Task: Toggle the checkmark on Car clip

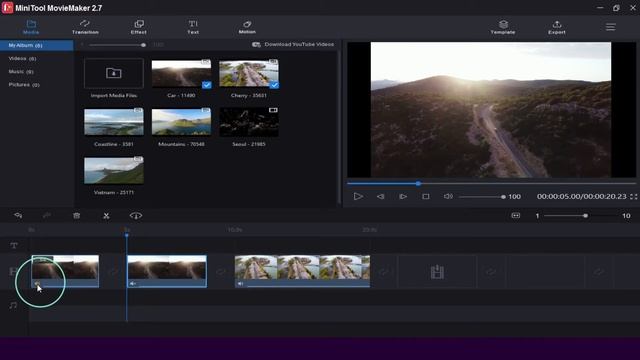Action: click(x=207, y=85)
